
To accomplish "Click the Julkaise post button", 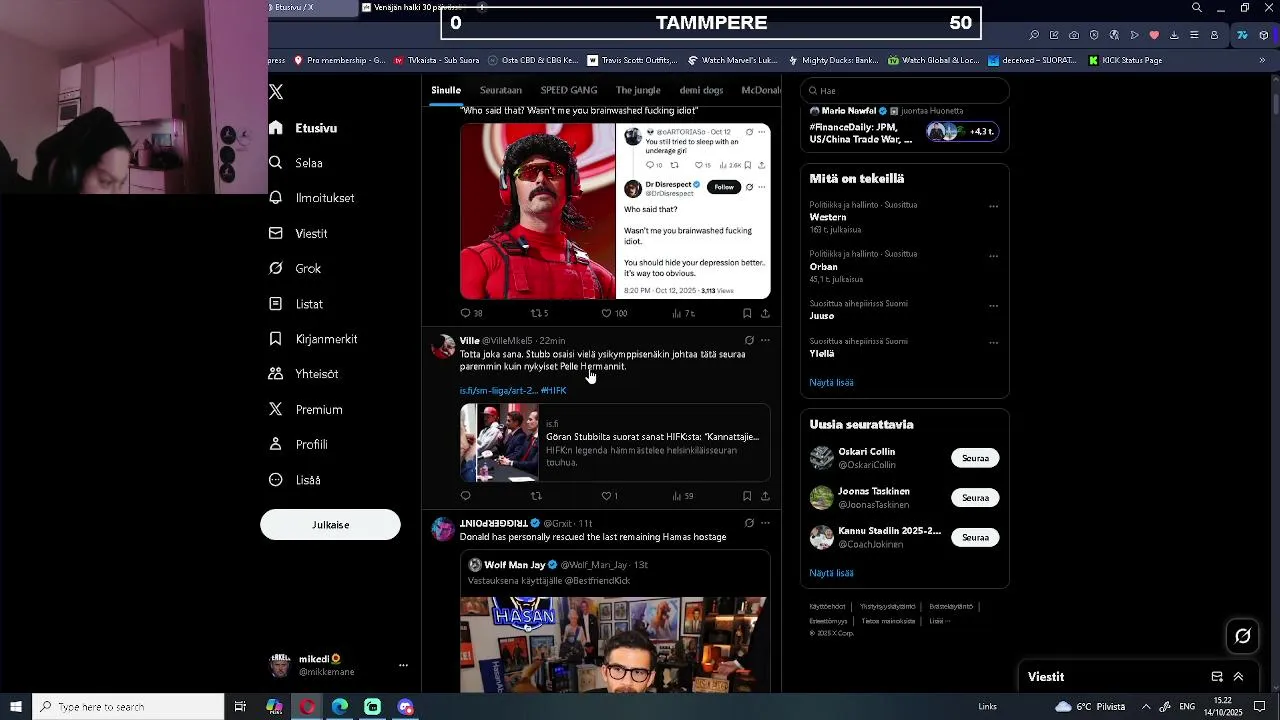I will (x=330, y=525).
